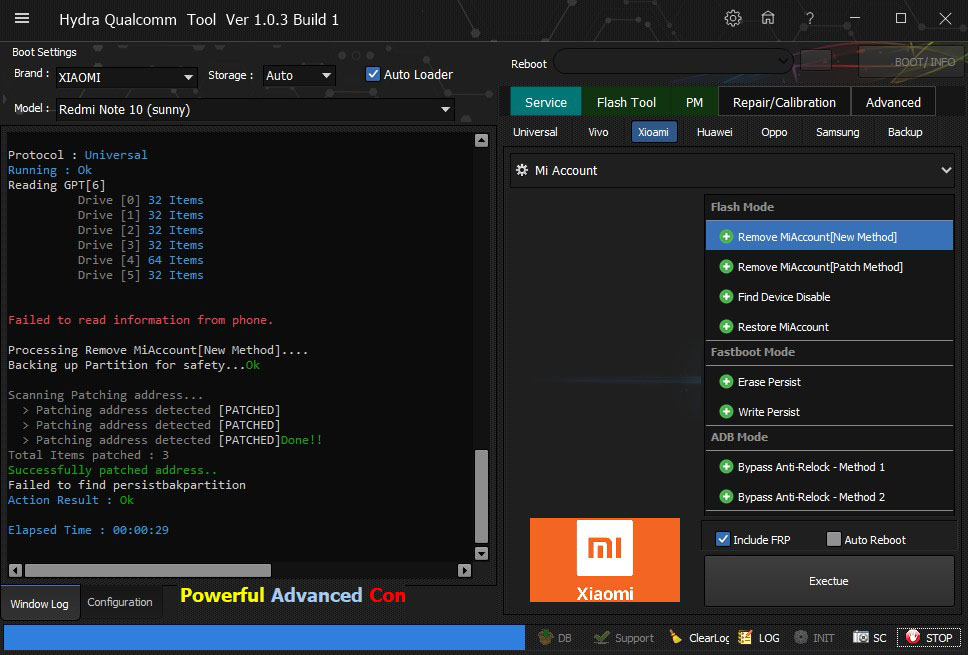Select Remove MiAccount[Patch Method] option

819,267
